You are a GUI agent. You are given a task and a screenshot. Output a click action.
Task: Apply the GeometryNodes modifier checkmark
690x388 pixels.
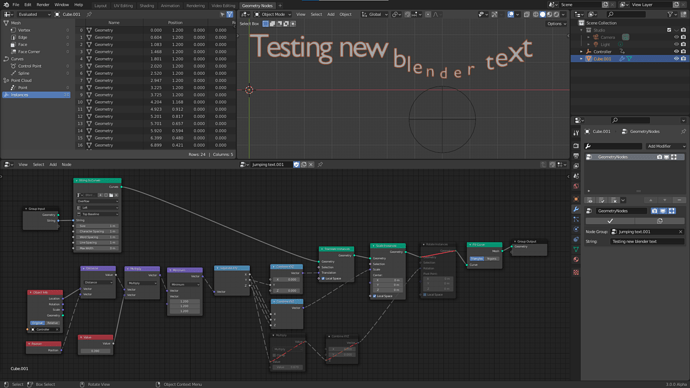(x=610, y=221)
